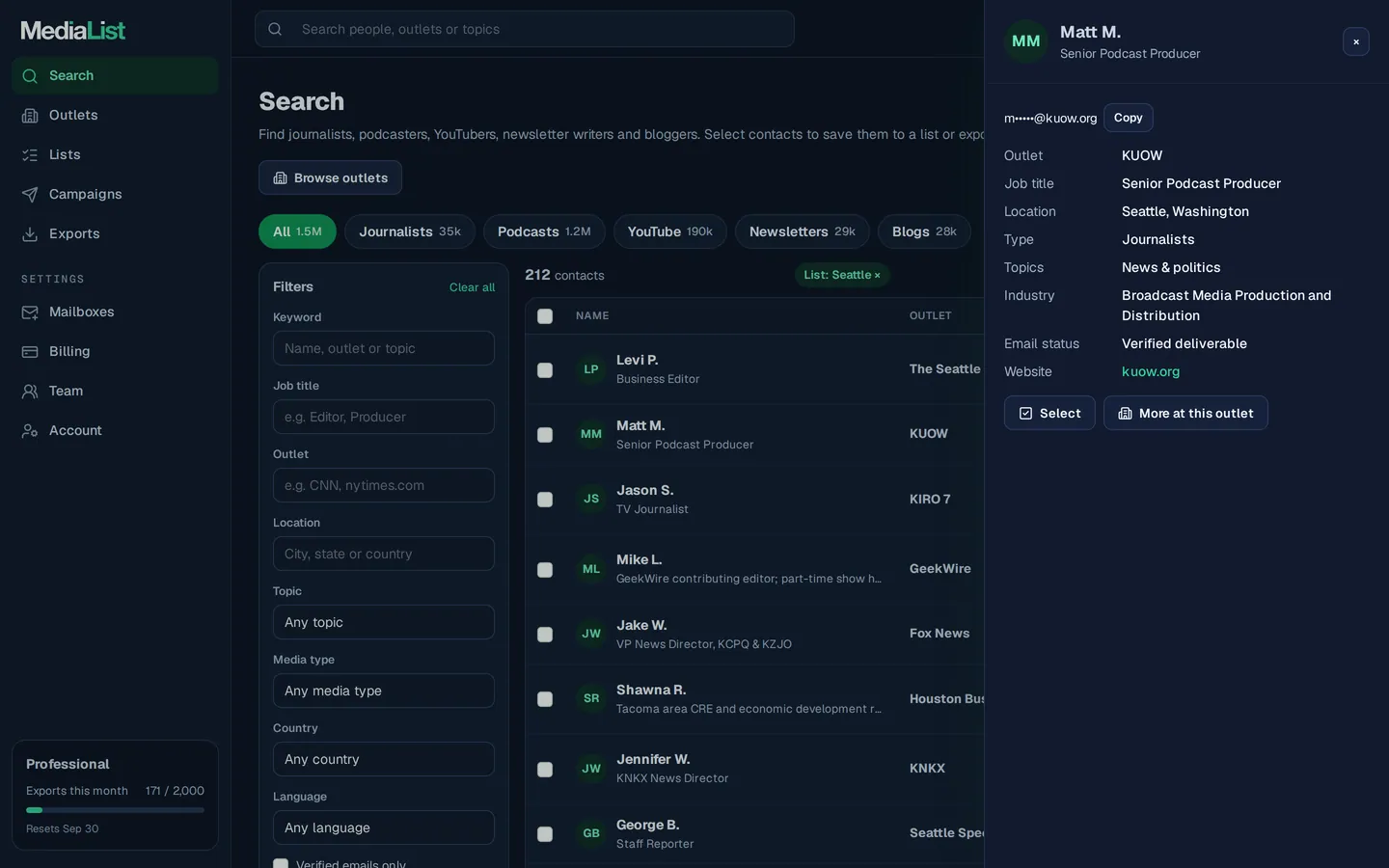The image size is (1389, 868).
Task: Click the MediaList logo
Action: pyautogui.click(x=73, y=31)
